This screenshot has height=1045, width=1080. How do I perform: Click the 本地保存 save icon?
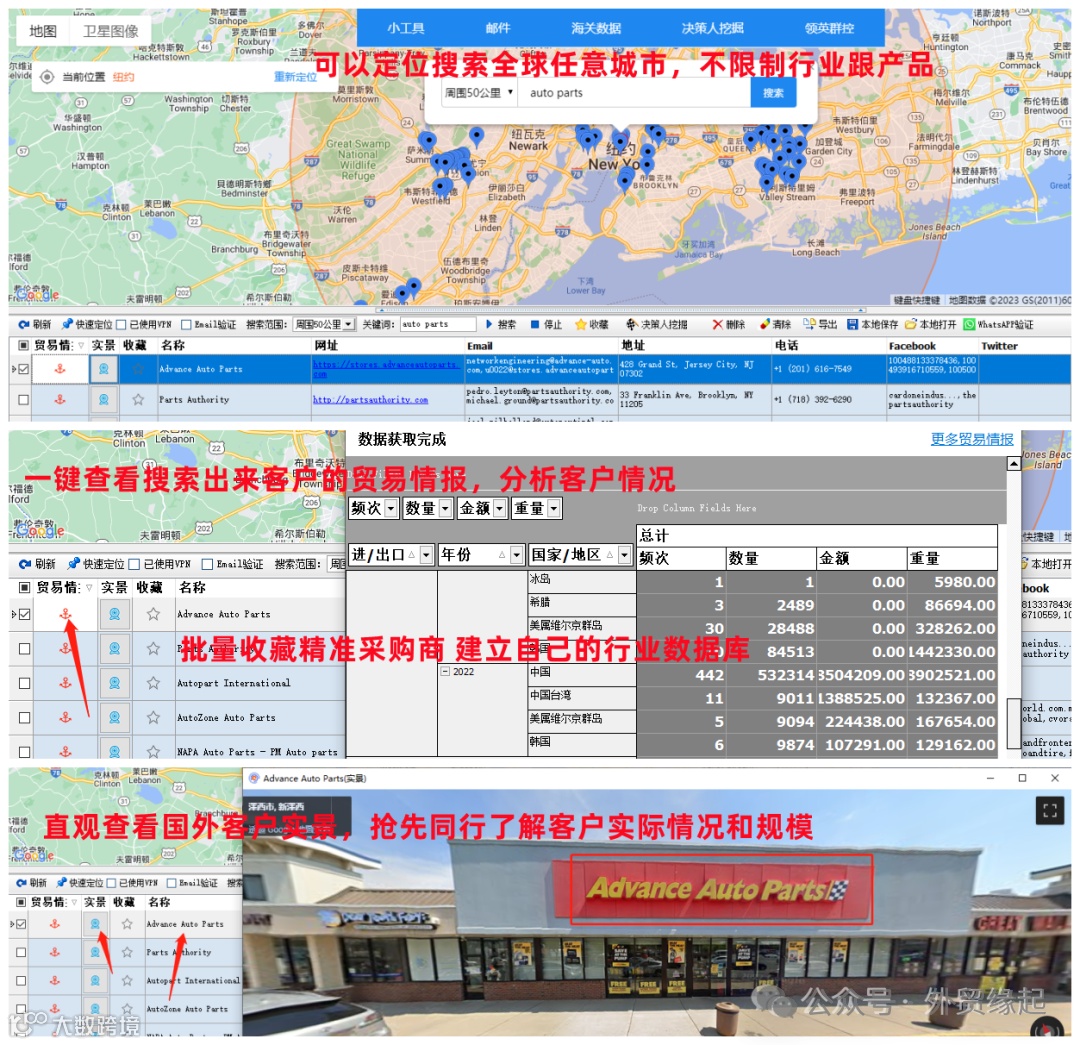(x=853, y=324)
